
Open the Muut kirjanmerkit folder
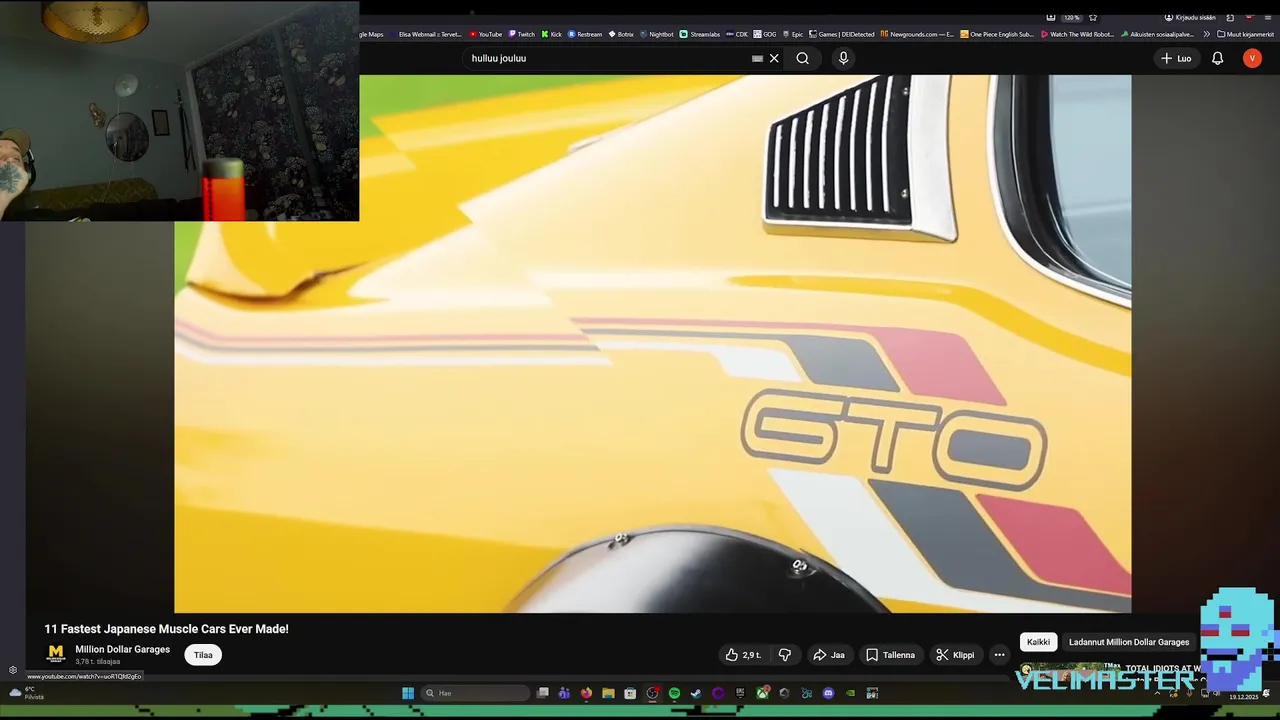1246,34
